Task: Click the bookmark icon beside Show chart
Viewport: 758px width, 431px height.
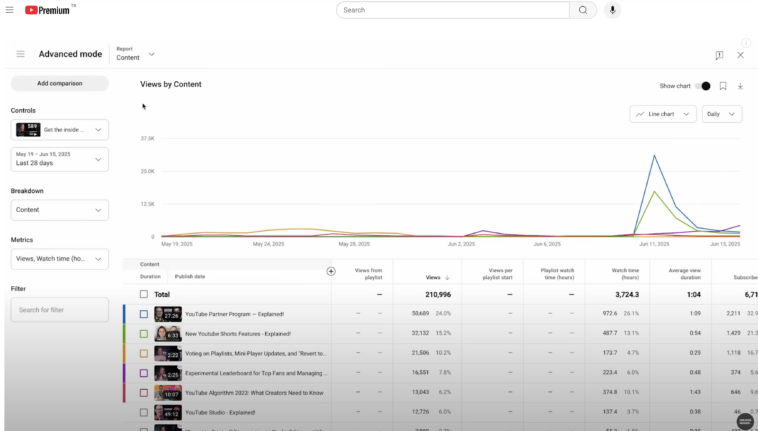Action: pos(723,86)
